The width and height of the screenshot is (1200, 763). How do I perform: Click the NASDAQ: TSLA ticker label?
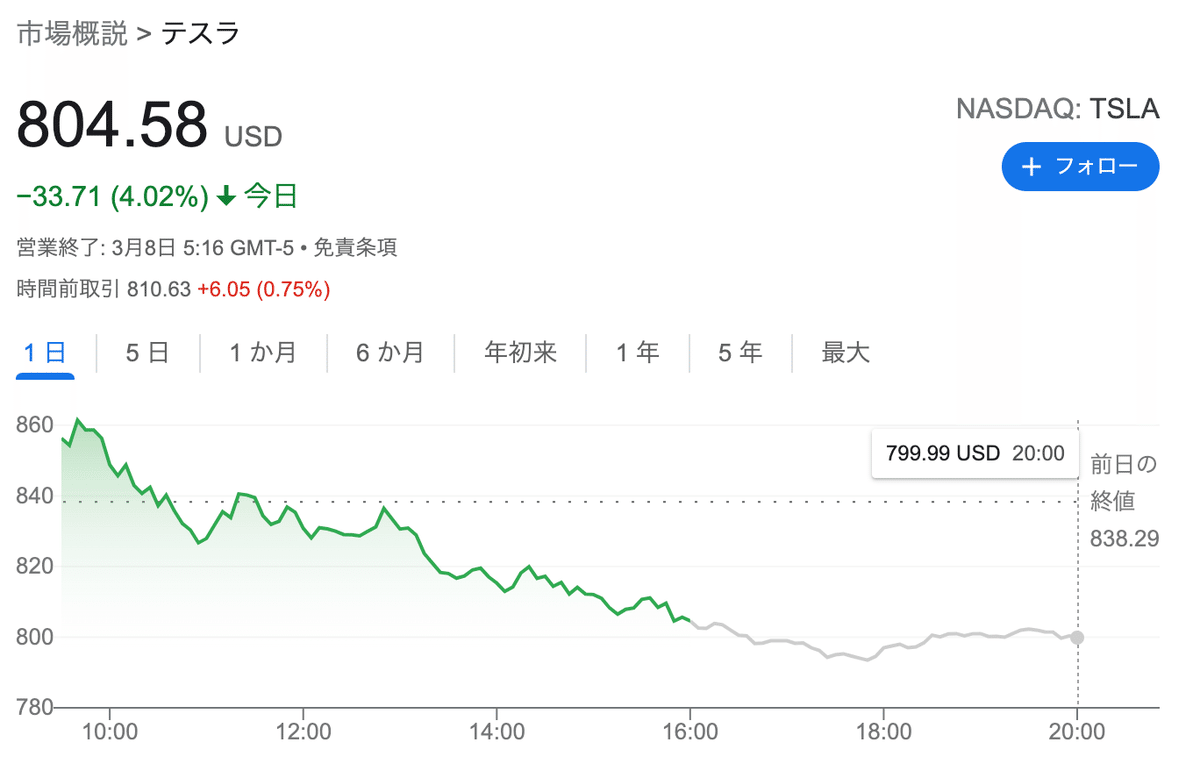tap(1057, 109)
